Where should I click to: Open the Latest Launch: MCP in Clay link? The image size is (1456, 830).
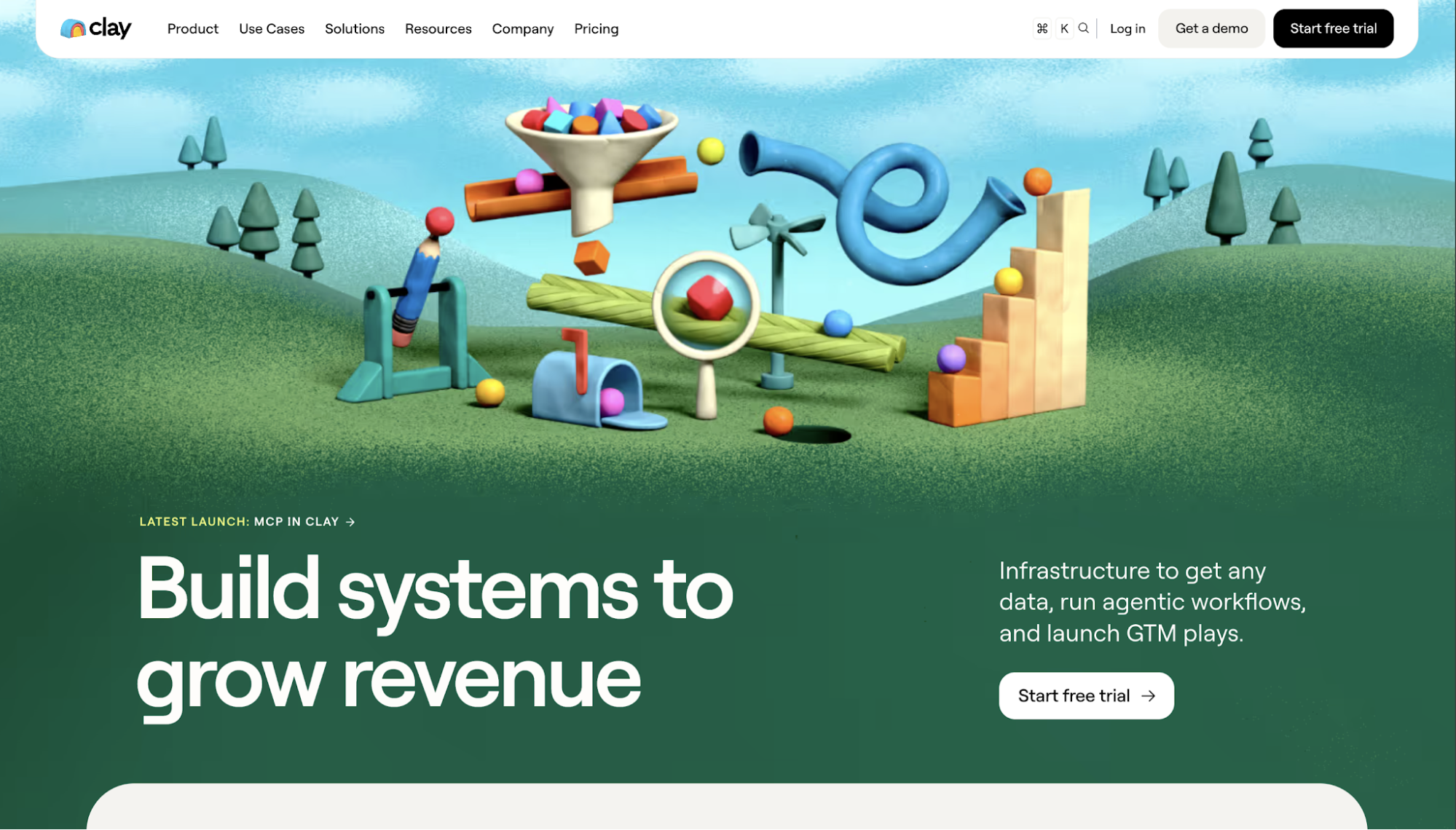point(248,522)
